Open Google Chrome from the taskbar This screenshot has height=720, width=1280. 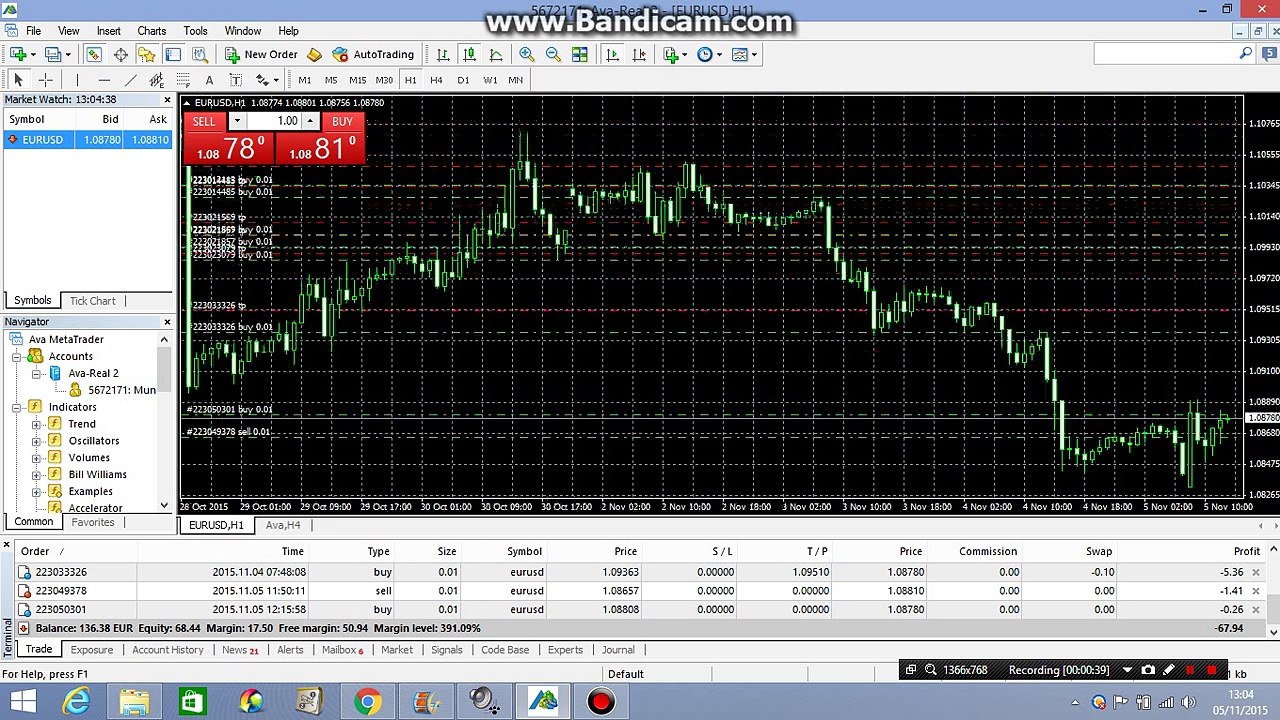point(367,702)
